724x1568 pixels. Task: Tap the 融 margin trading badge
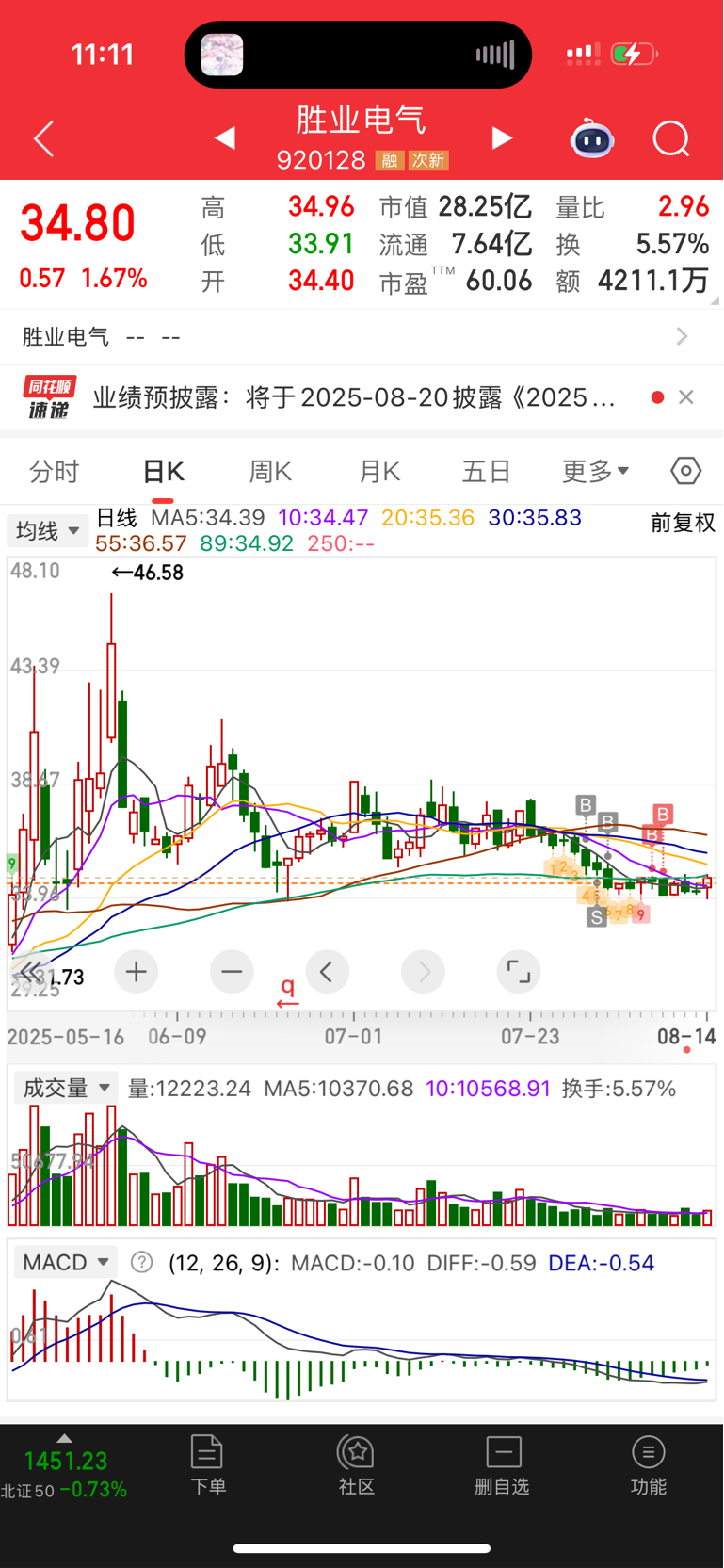pyautogui.click(x=390, y=160)
